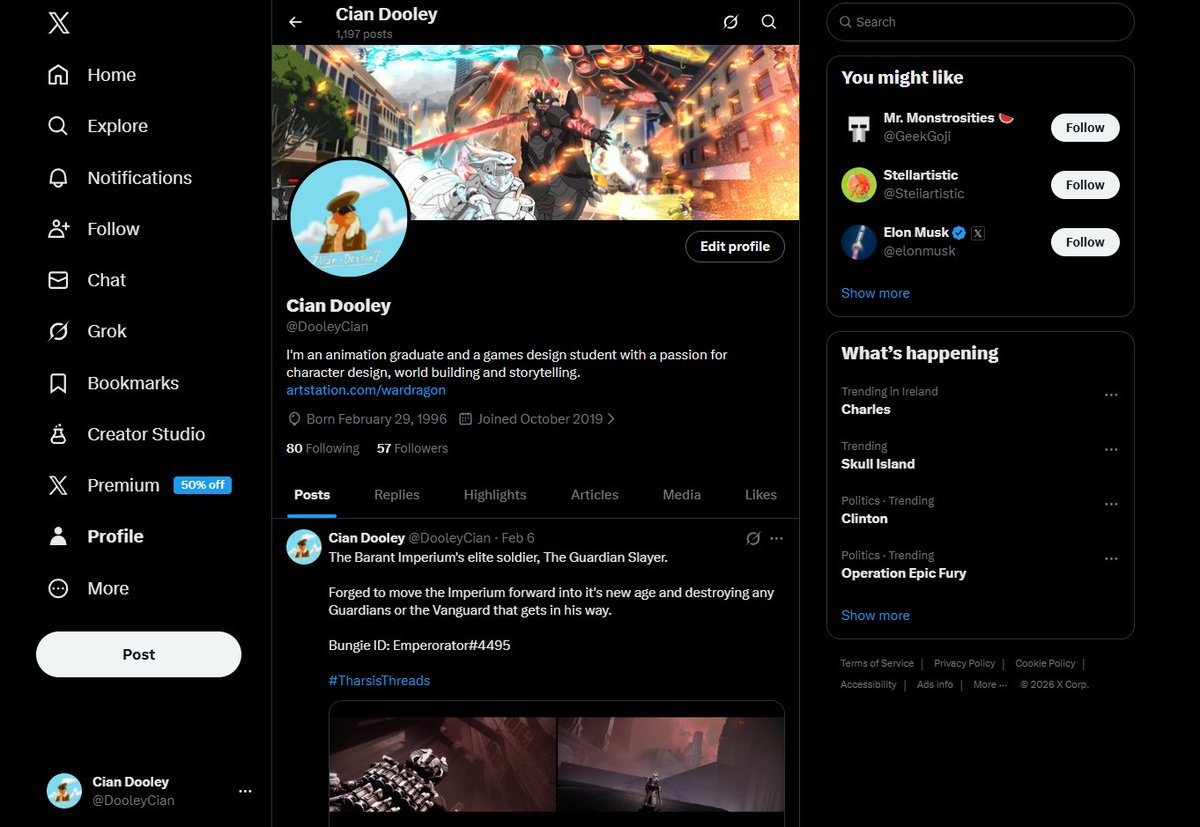Switch to the Articles tab
The width and height of the screenshot is (1200, 827).
(x=595, y=495)
